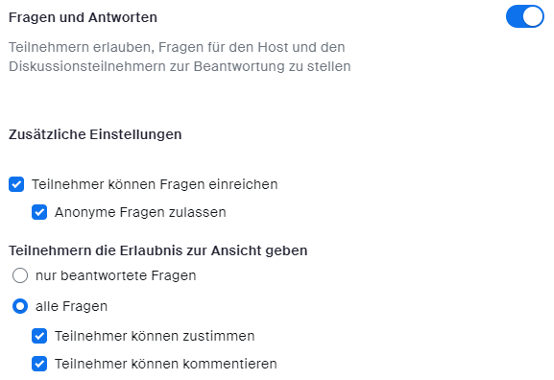Viewport: 554px width, 380px height.
Task: Click the alle Fragen radio button
Action: coord(20,306)
